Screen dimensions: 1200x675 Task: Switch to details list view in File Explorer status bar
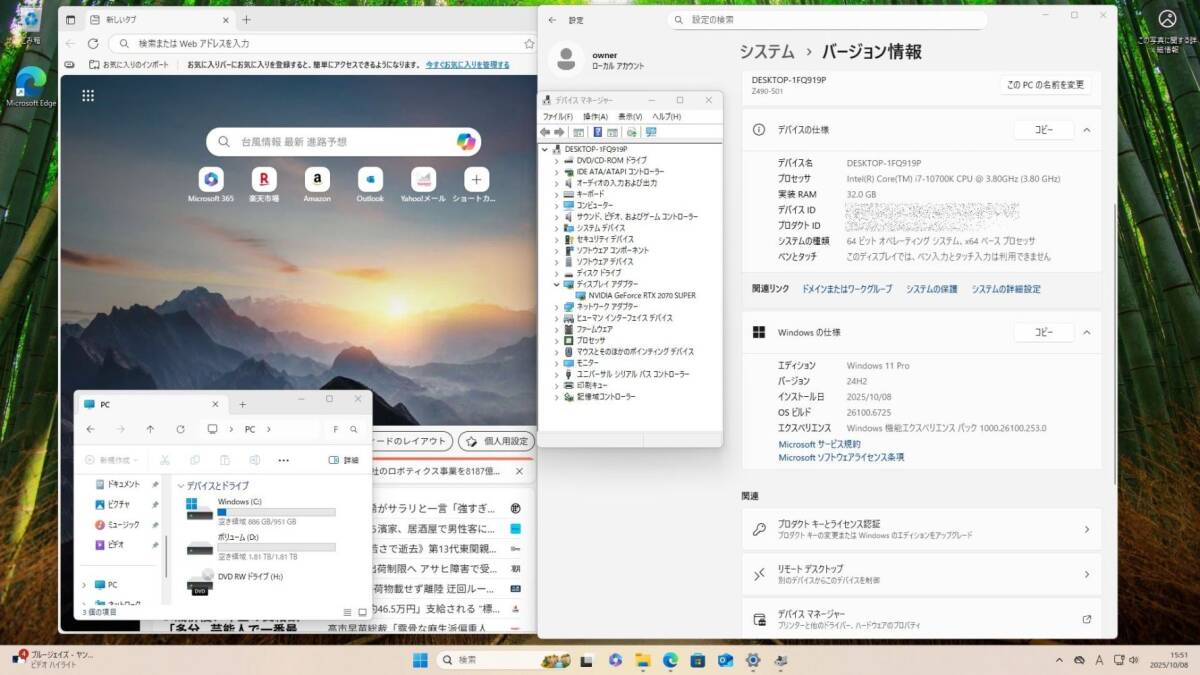click(x=347, y=612)
